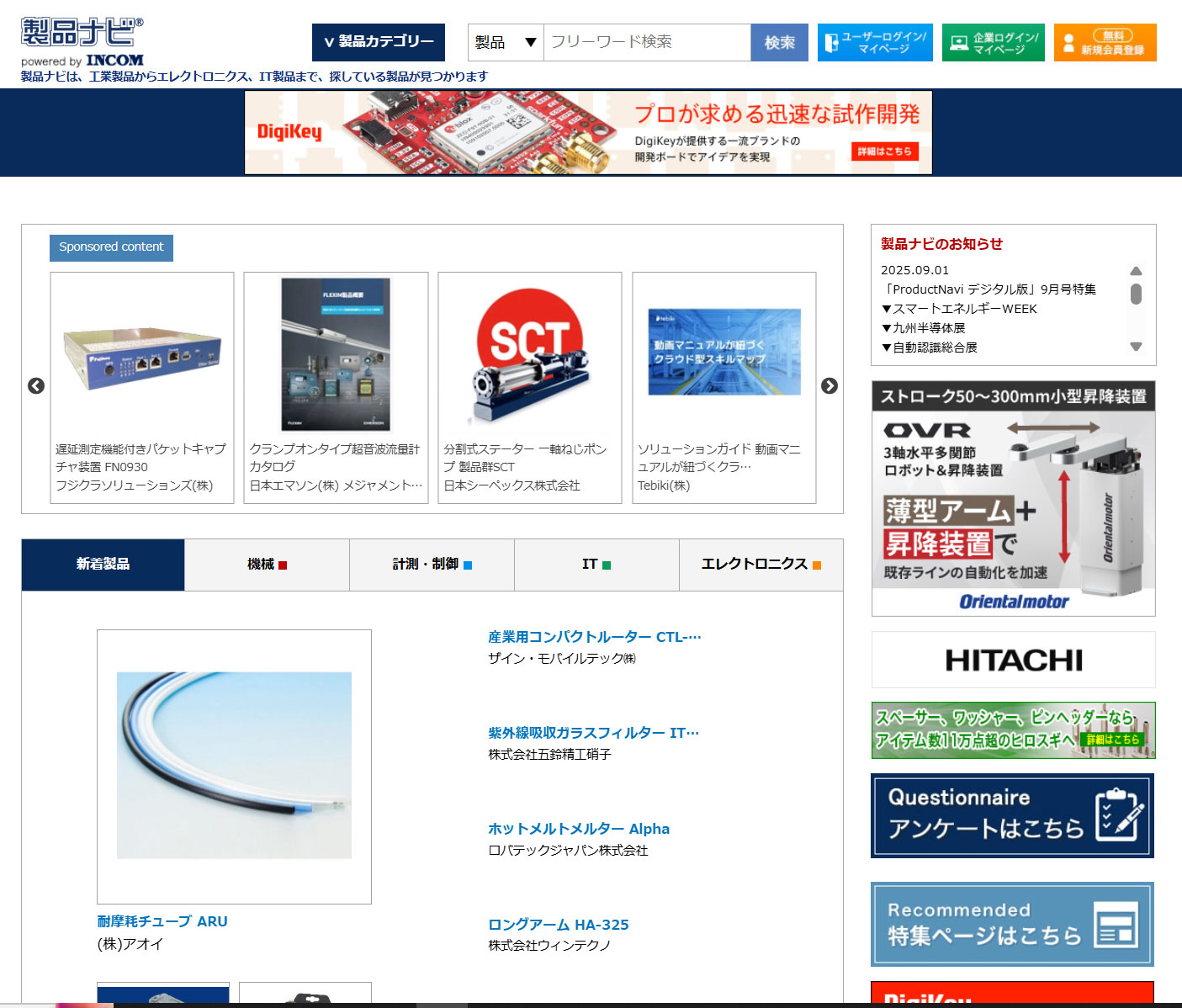Switch to the 機械 tab
This screenshot has width=1182, height=1008.
[x=267, y=565]
